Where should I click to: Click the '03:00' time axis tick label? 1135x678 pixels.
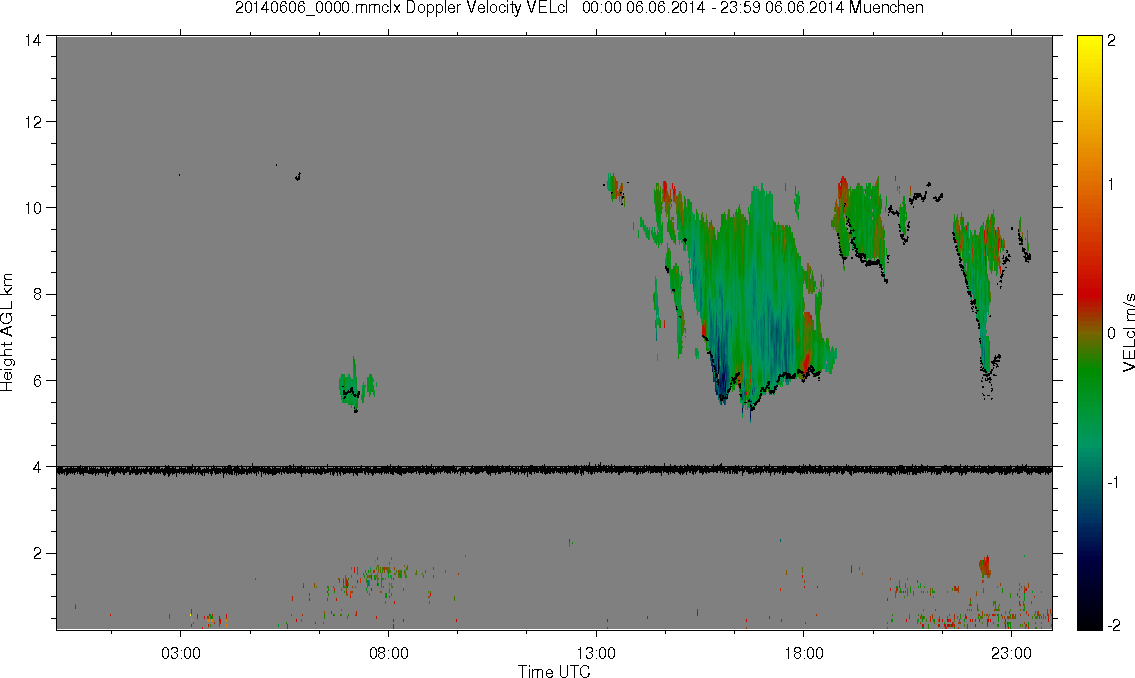(x=180, y=653)
